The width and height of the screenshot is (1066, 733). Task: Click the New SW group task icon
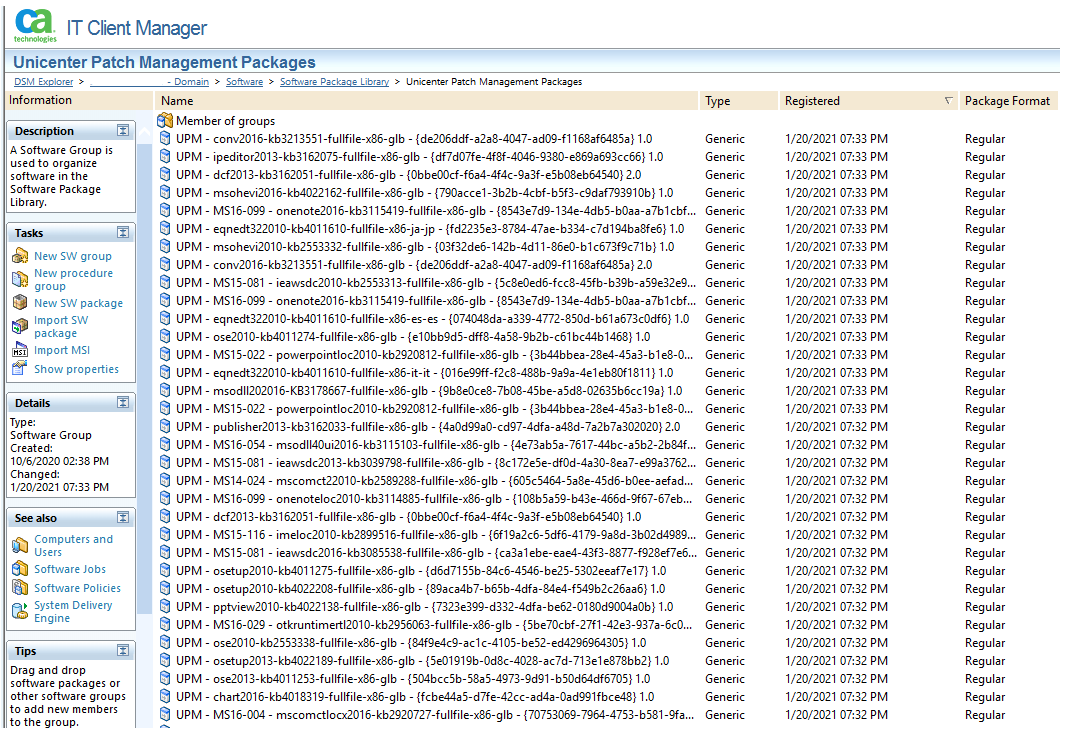click(20, 256)
